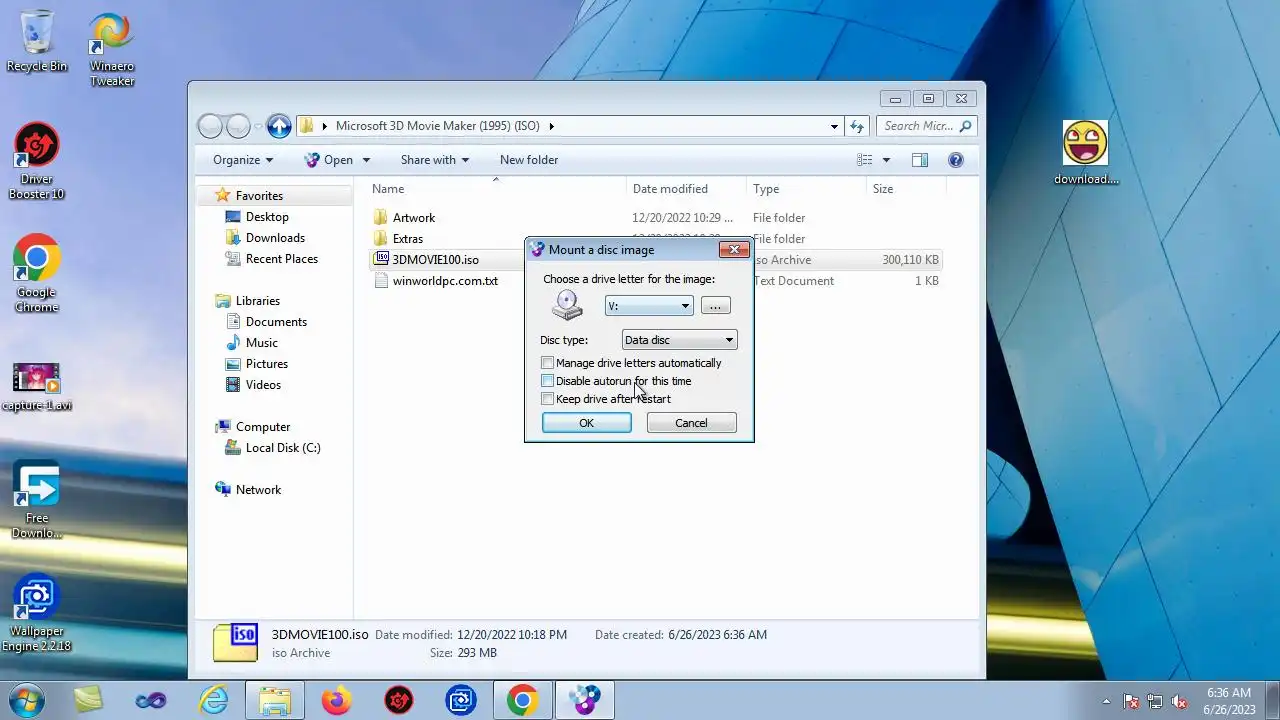Select the capture-1.avi desktop file
Viewport: 1280px width, 720px height.
[37, 386]
